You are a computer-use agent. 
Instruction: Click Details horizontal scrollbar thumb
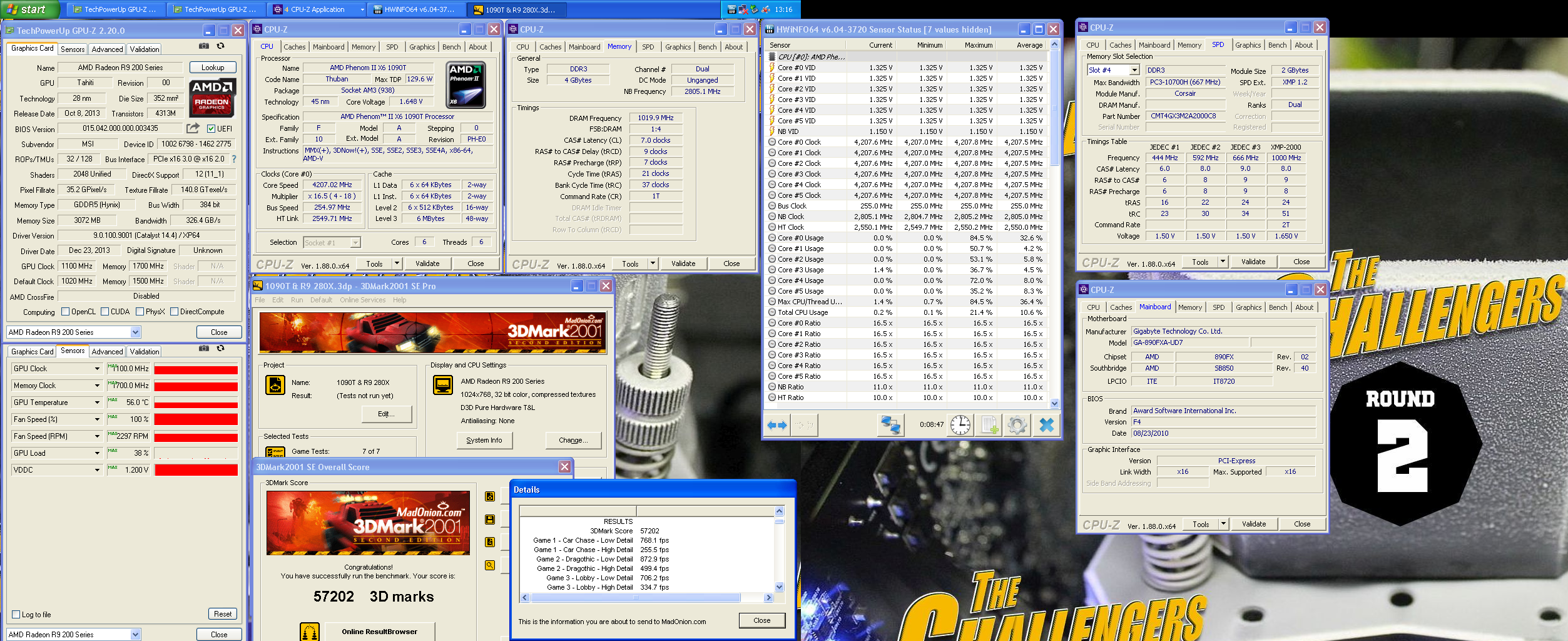[x=635, y=598]
